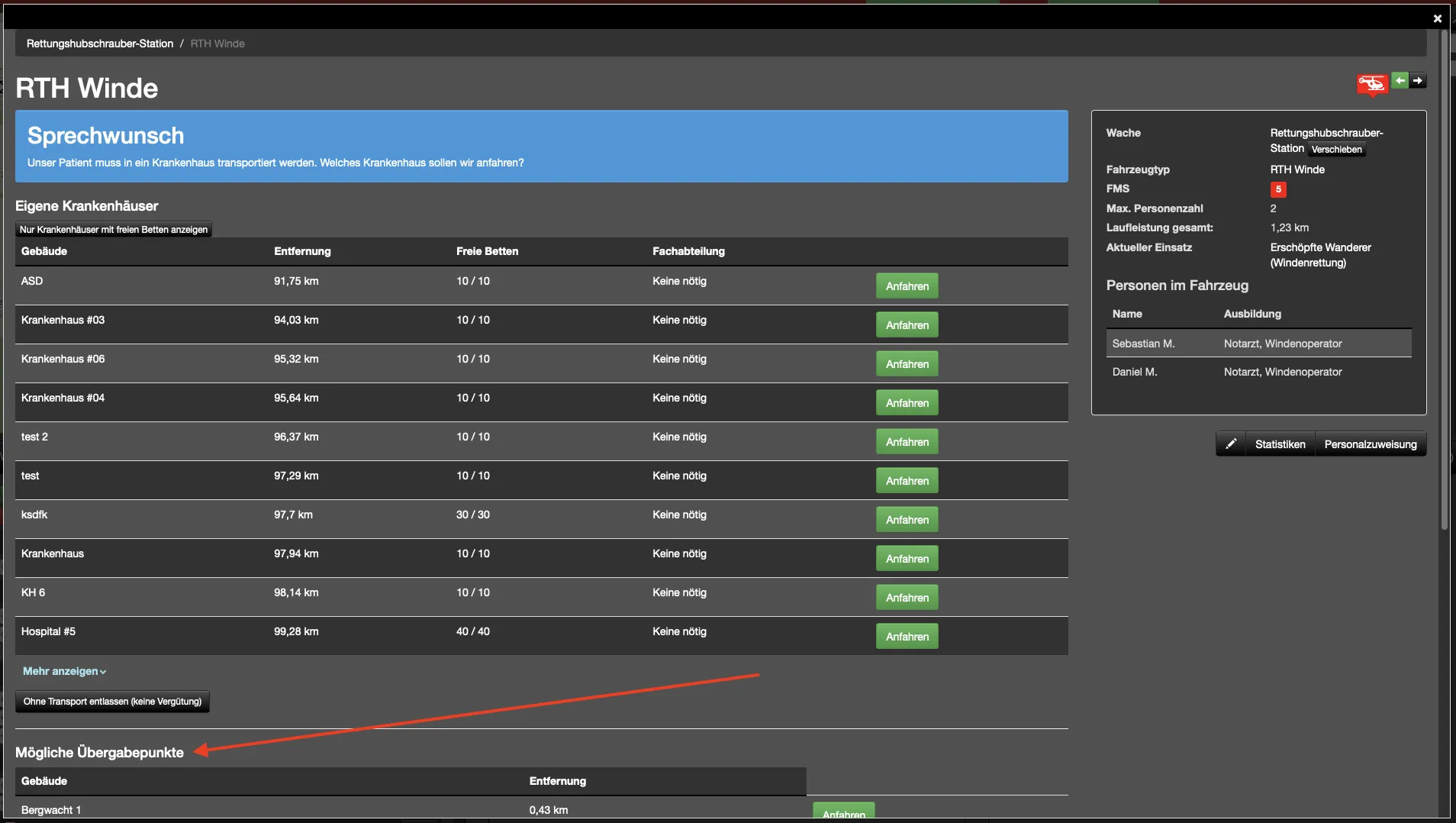Toggle hospitals with free beds filter
The height and width of the screenshot is (823, 1456).
click(x=114, y=230)
